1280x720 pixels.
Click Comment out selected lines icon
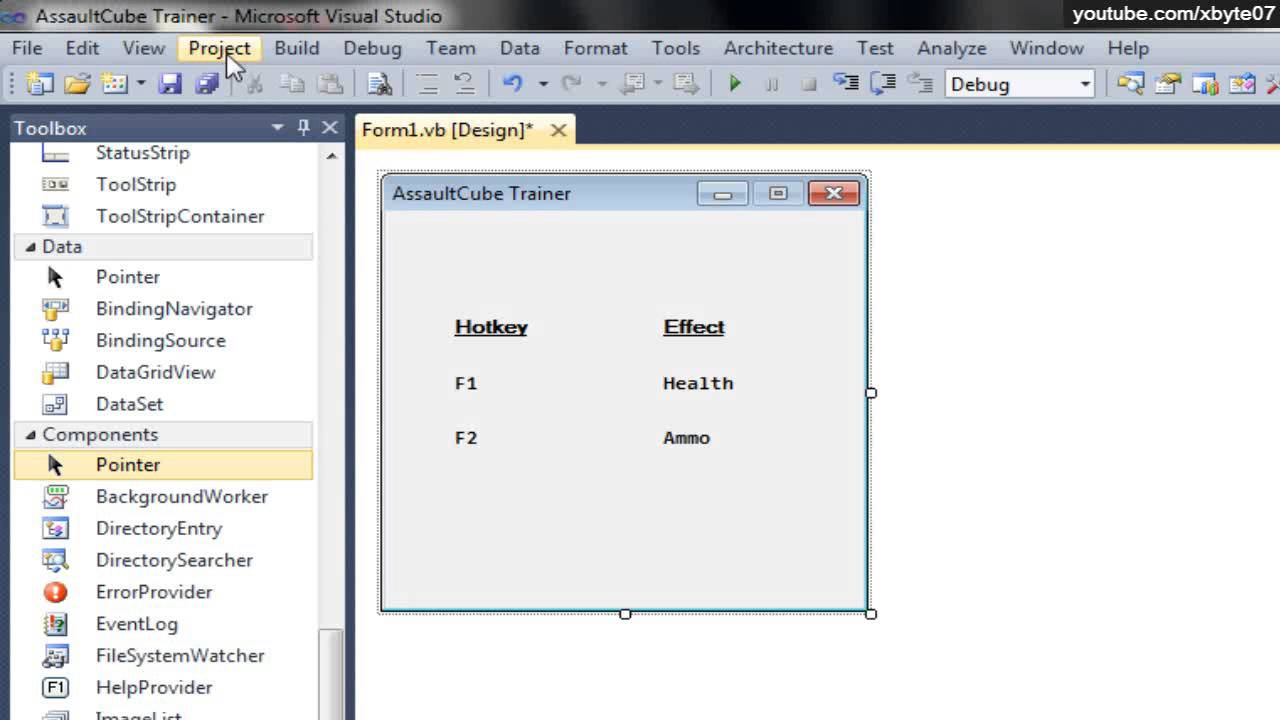coord(428,84)
